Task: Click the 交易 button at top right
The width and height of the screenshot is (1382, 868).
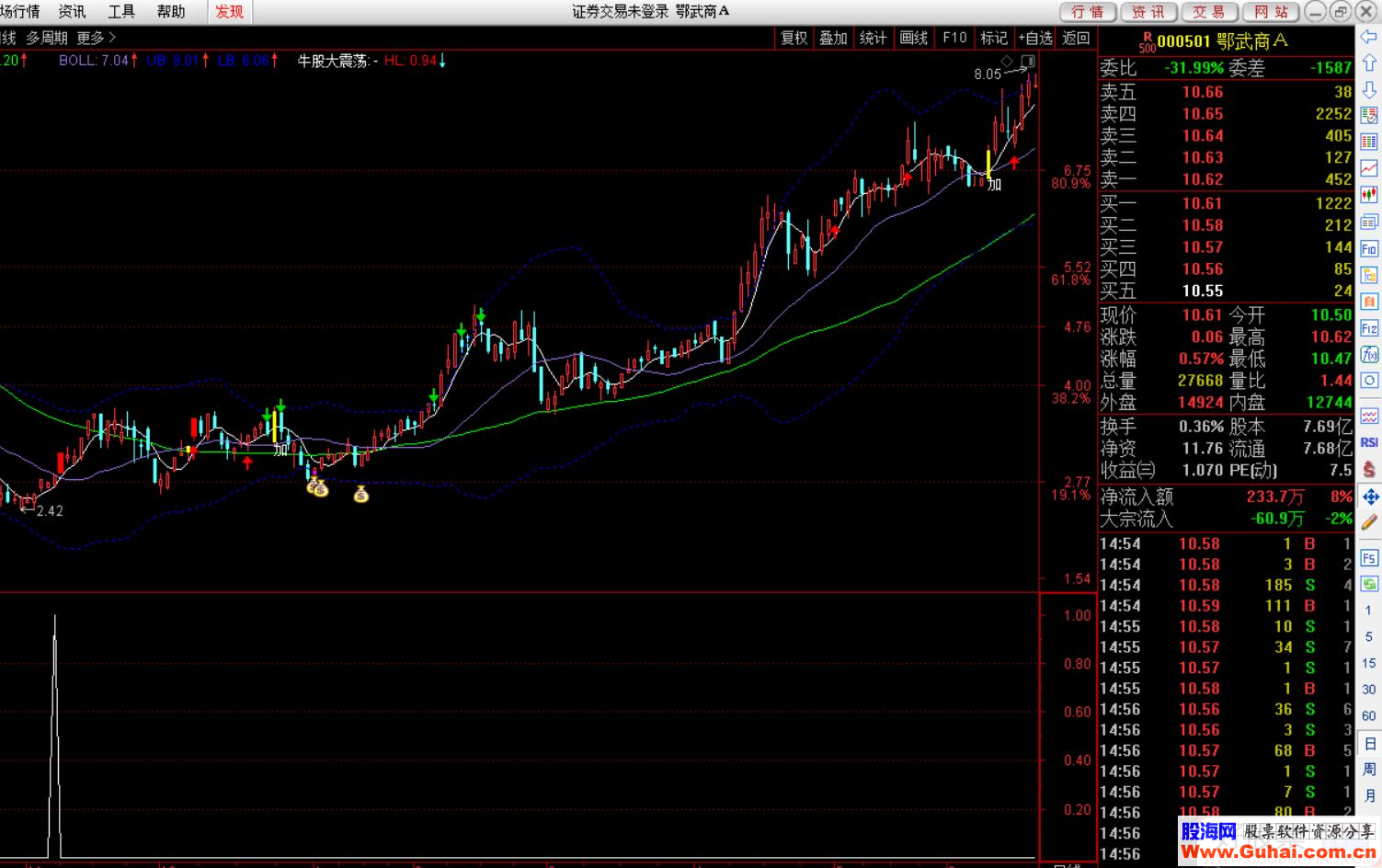Action: coord(1209,12)
